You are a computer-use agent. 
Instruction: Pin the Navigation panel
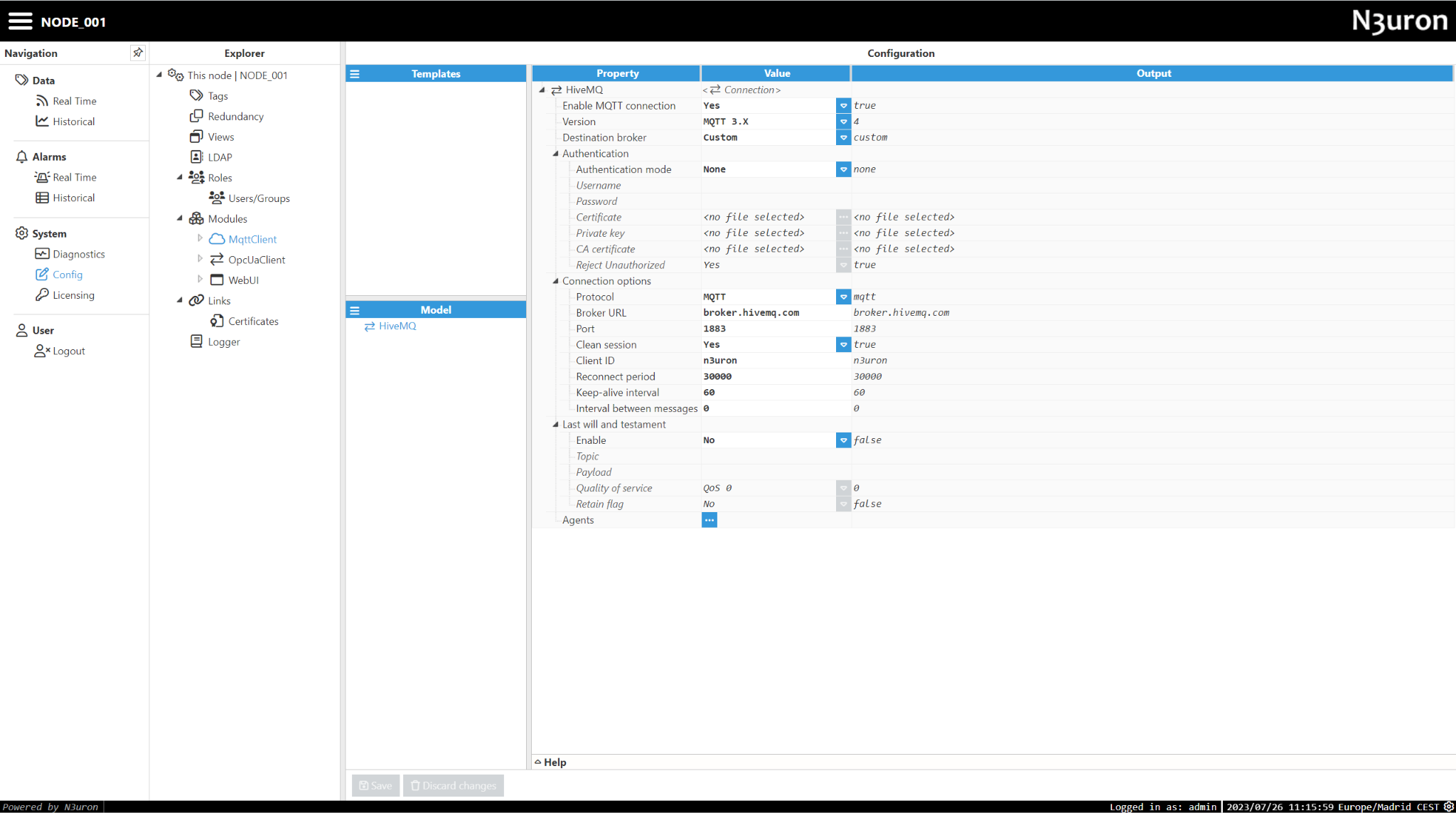[138, 53]
